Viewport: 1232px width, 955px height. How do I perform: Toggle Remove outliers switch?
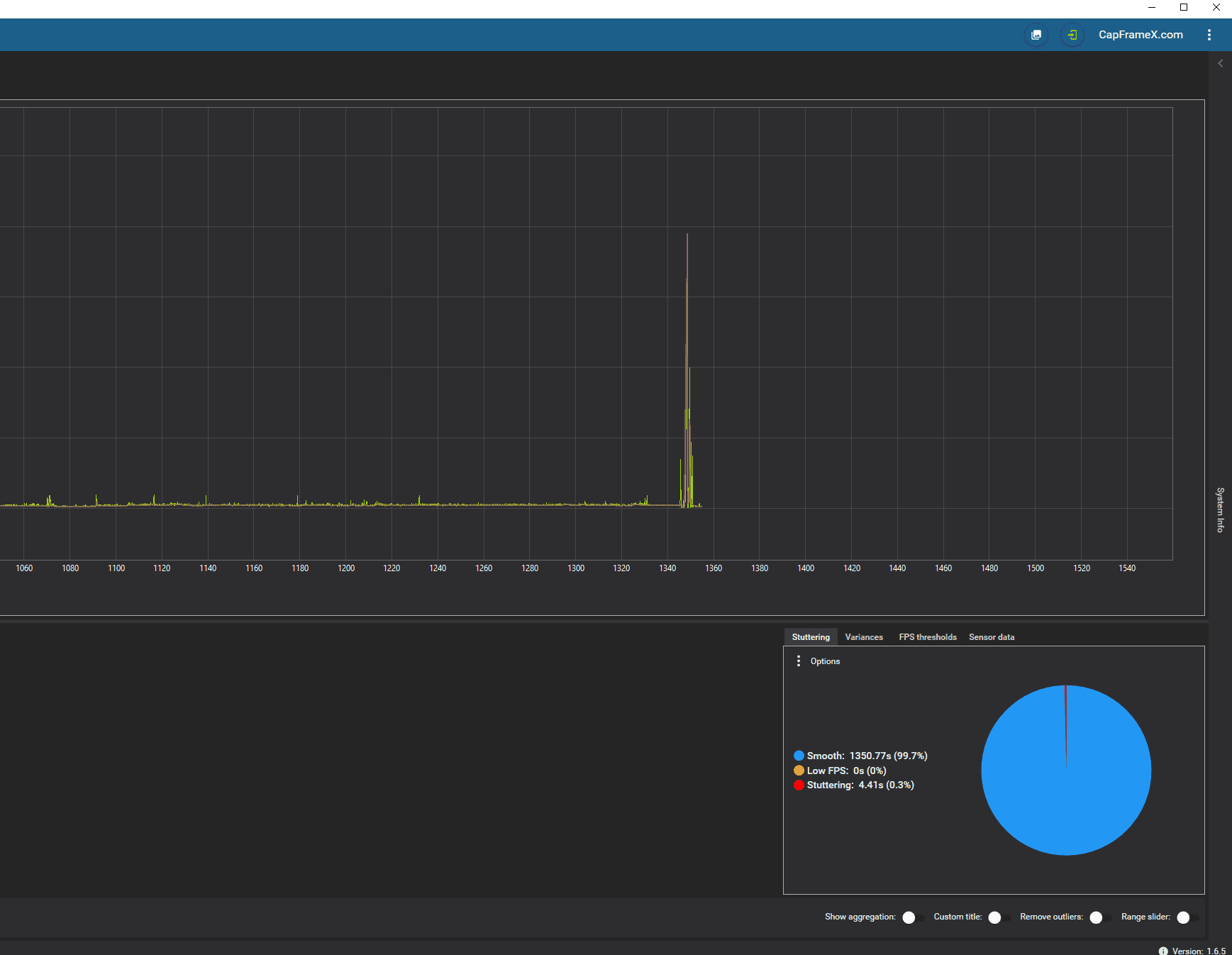(1101, 917)
